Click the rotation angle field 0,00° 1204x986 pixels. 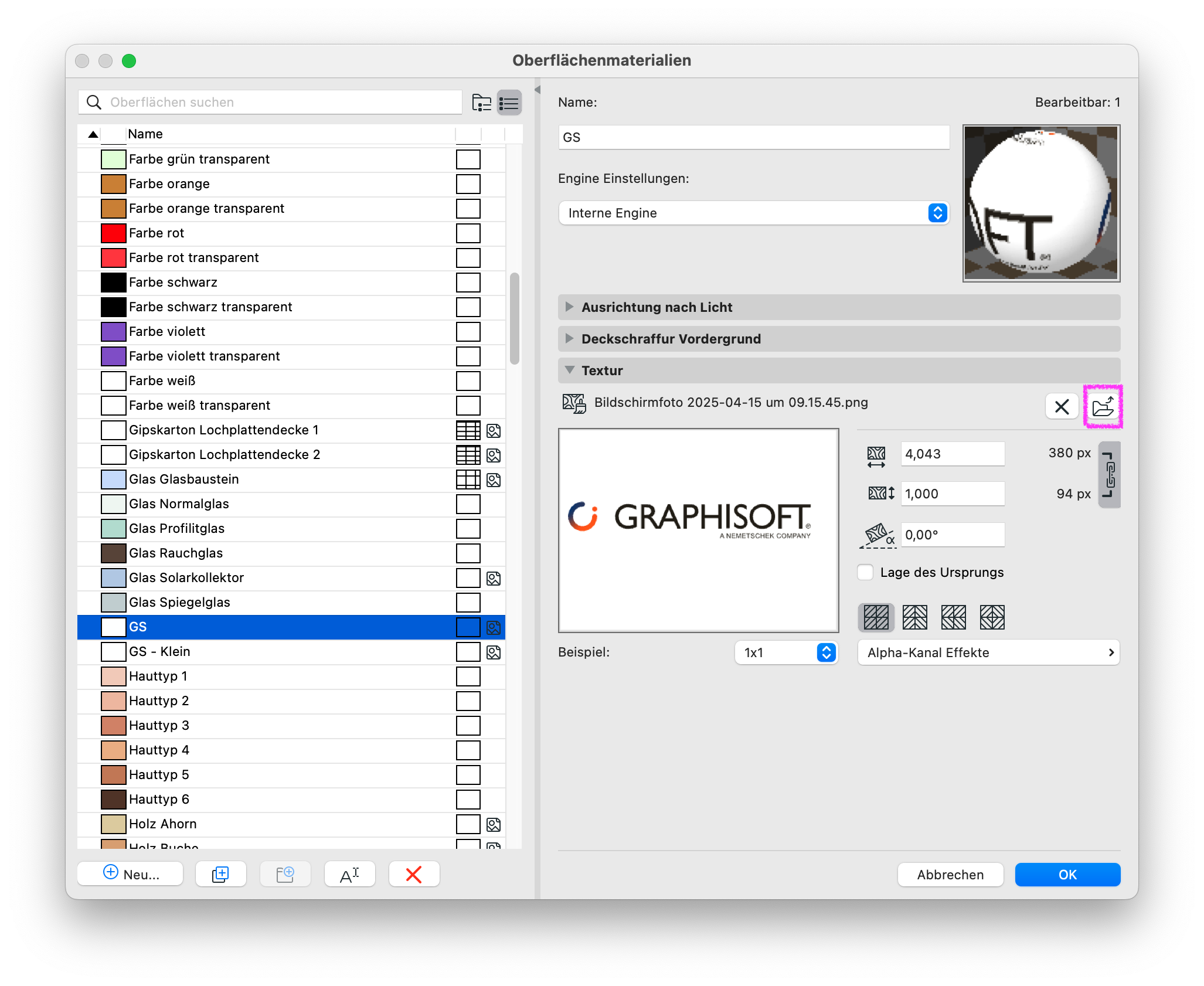pos(953,535)
